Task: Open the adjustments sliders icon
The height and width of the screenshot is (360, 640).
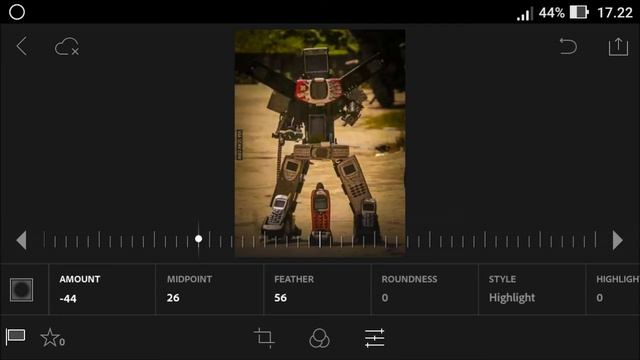Action: click(x=374, y=338)
